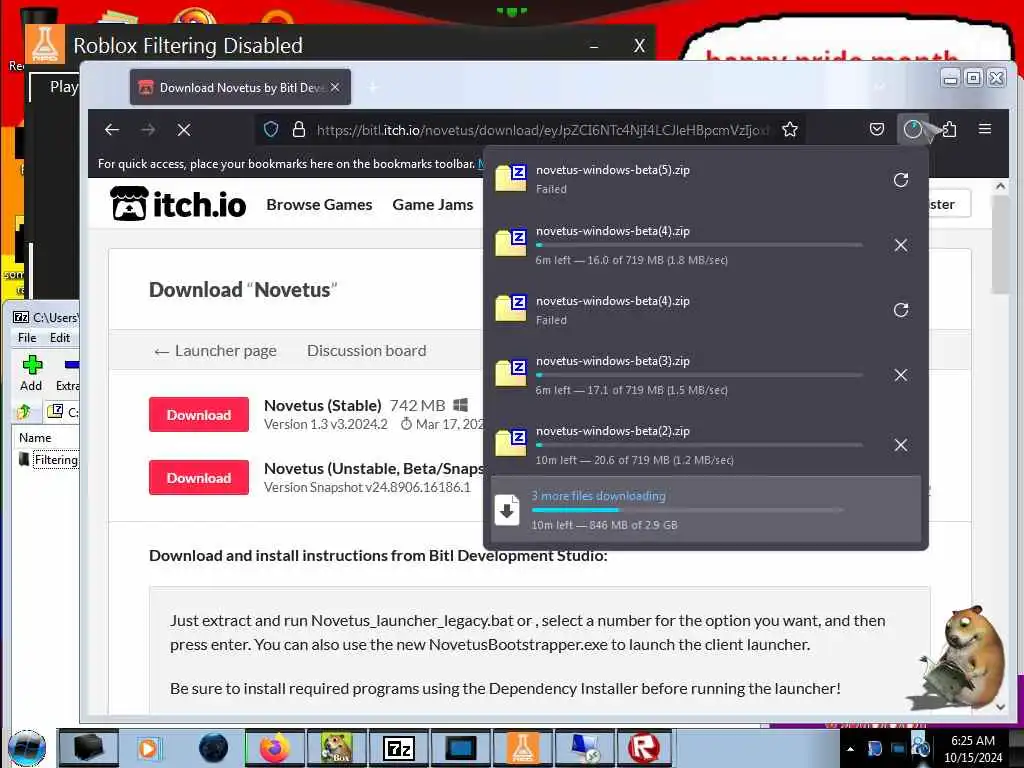Screen dimensions: 1024x768
Task: Download Novetus Unstable Beta snapshot
Action: 199,477
